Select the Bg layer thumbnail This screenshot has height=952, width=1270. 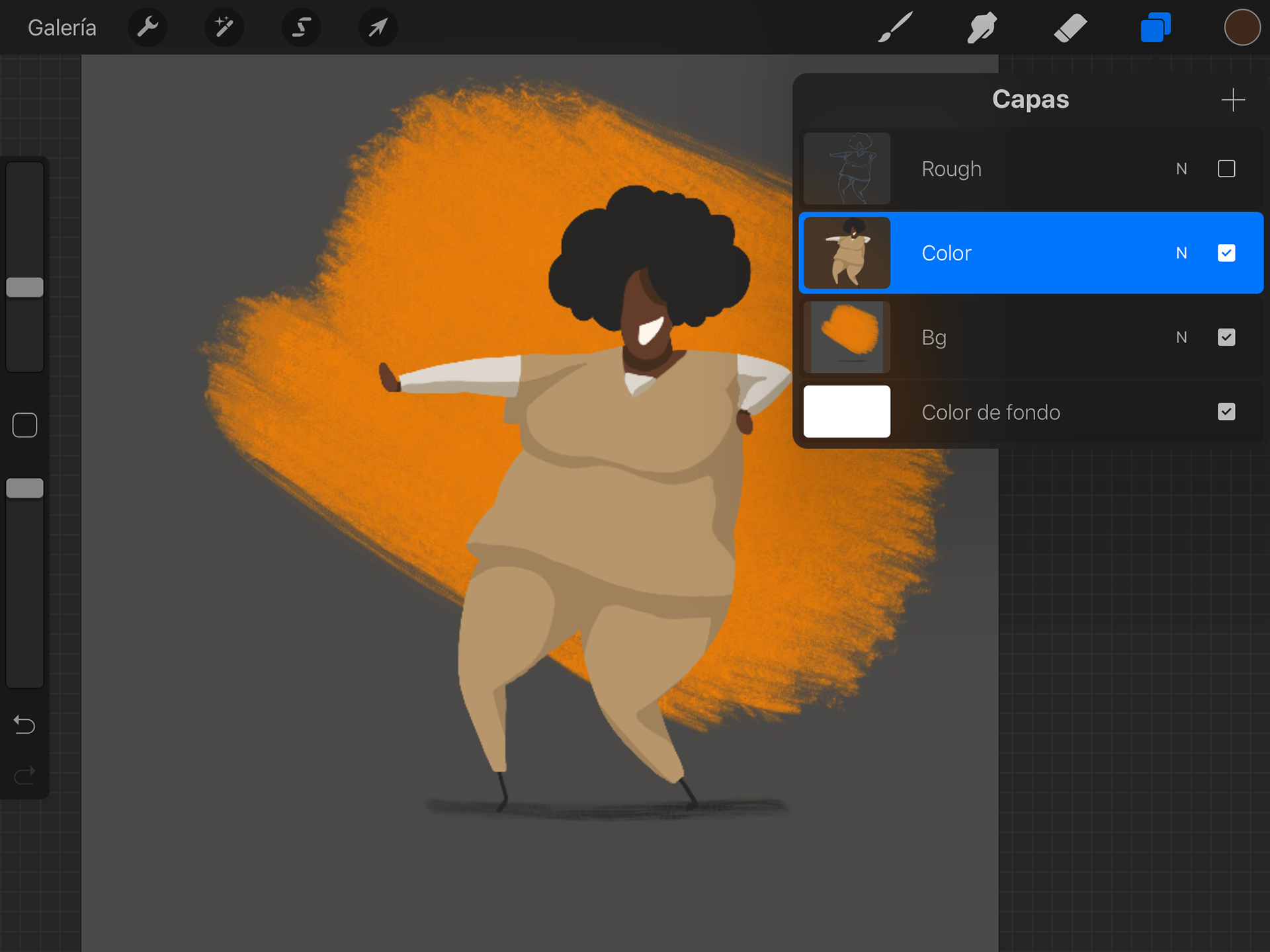click(847, 337)
